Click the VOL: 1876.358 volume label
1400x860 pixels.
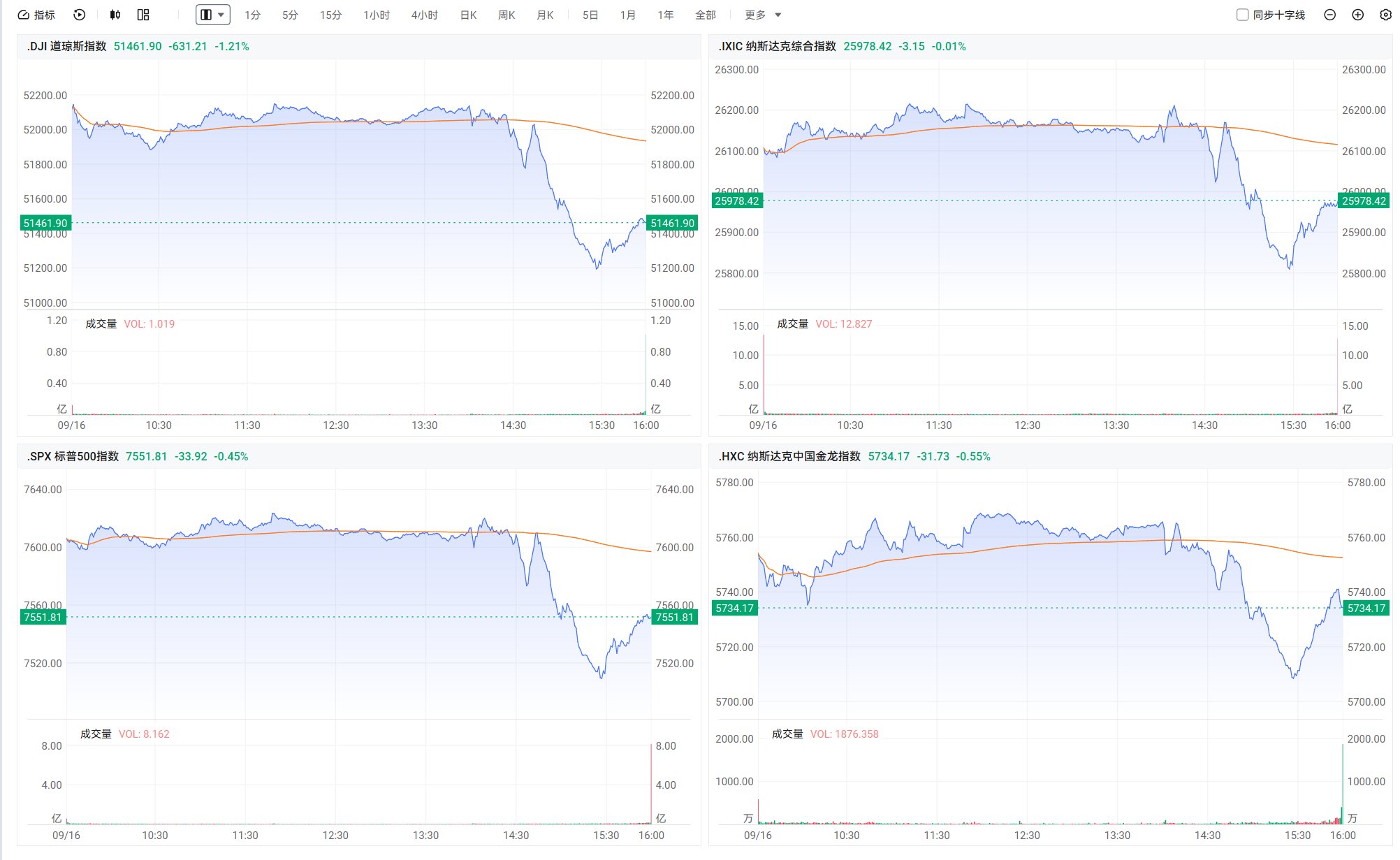845,734
